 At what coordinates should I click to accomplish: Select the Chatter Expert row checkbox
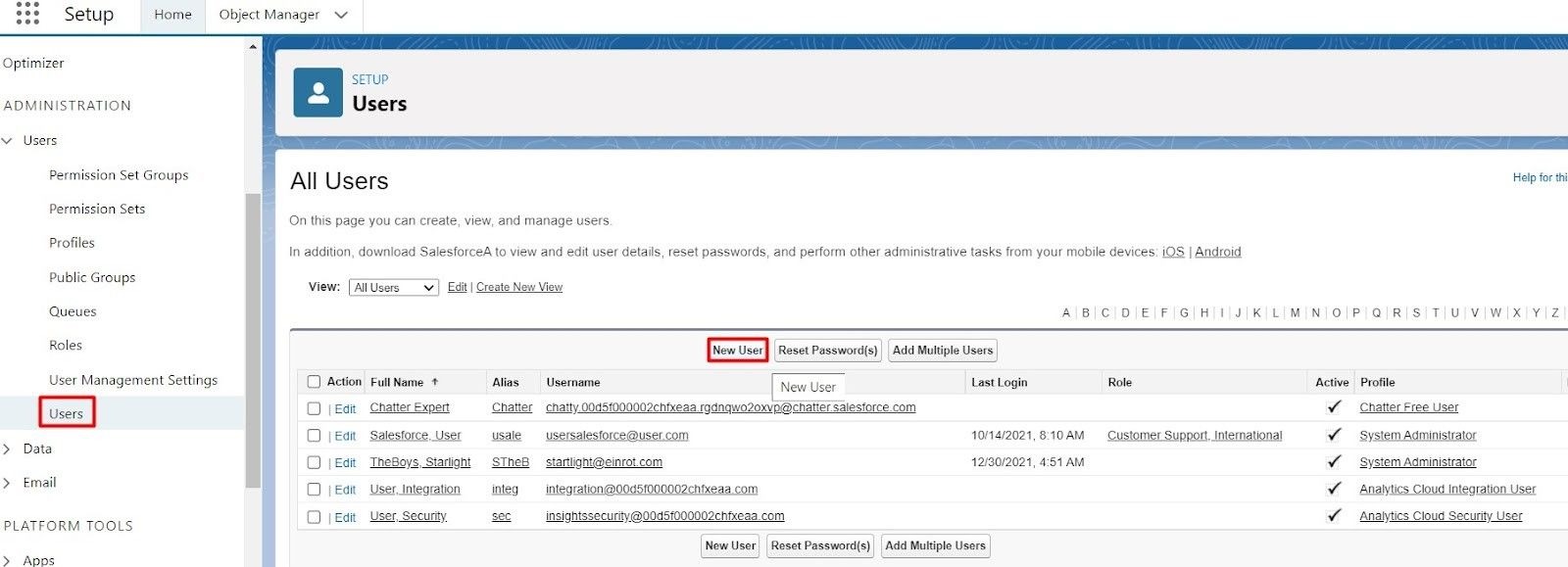tap(314, 408)
